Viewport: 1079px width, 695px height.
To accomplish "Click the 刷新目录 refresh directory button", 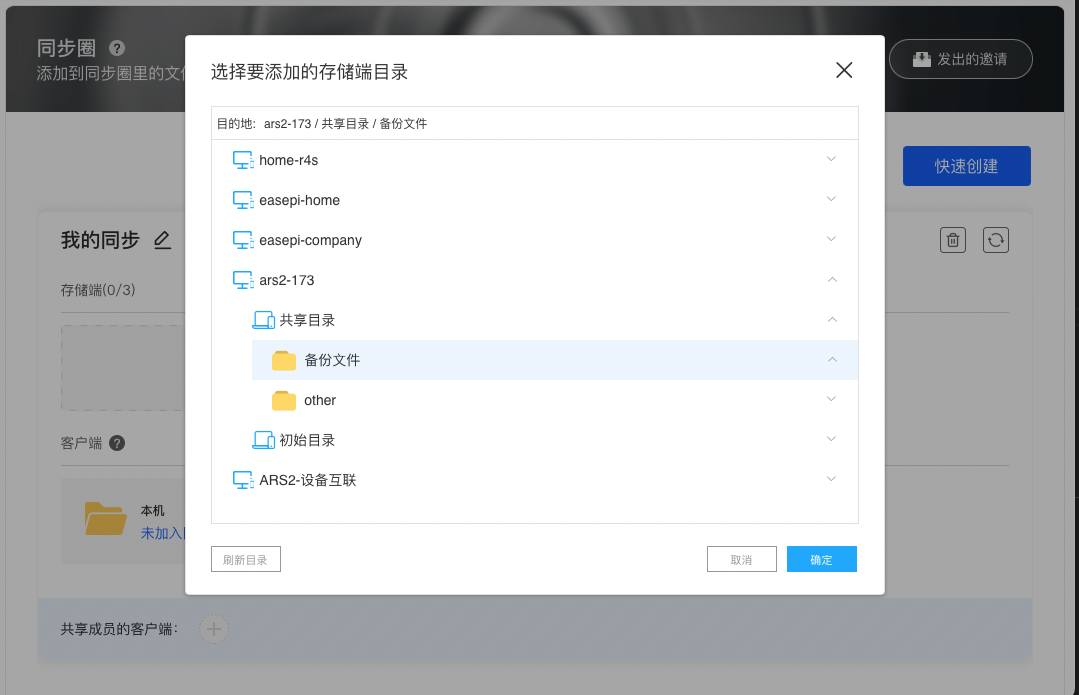I will (246, 559).
